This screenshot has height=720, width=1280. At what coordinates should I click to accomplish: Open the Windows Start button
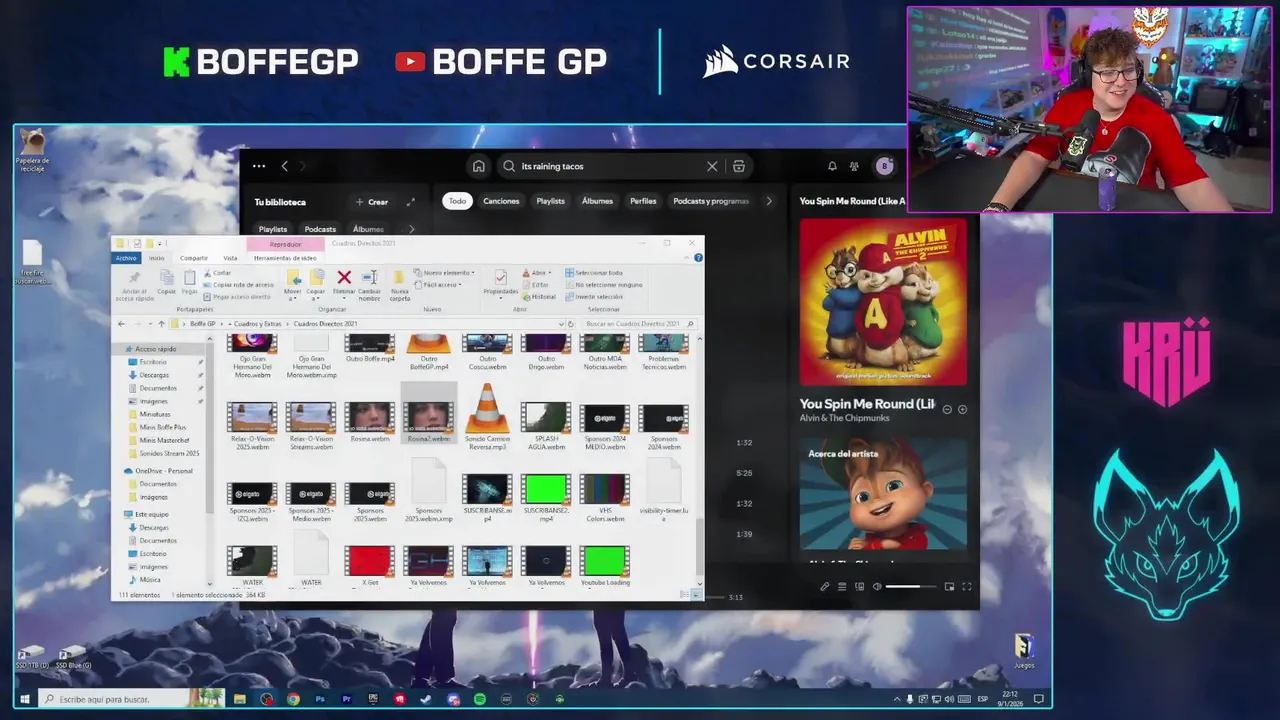tap(25, 699)
